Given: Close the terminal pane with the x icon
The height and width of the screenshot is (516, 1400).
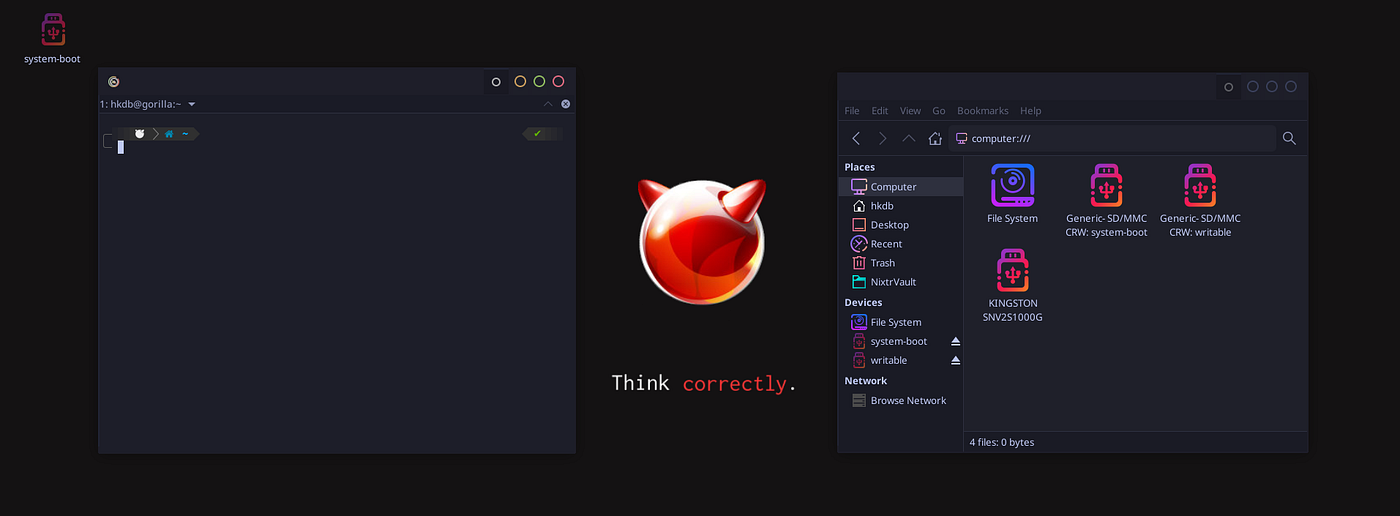Looking at the screenshot, I should coord(565,104).
